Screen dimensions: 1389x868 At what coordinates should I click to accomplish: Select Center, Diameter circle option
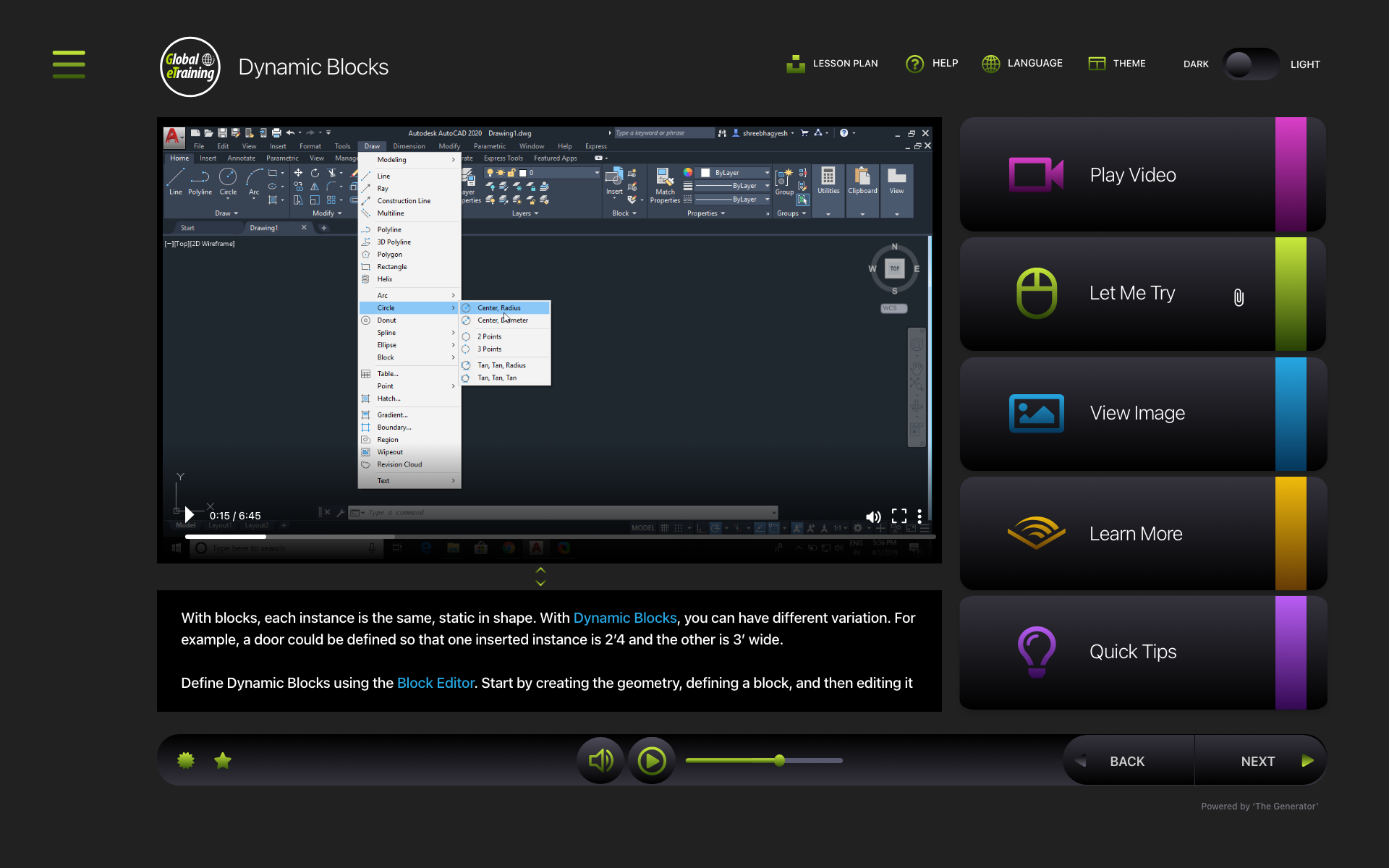(505, 320)
